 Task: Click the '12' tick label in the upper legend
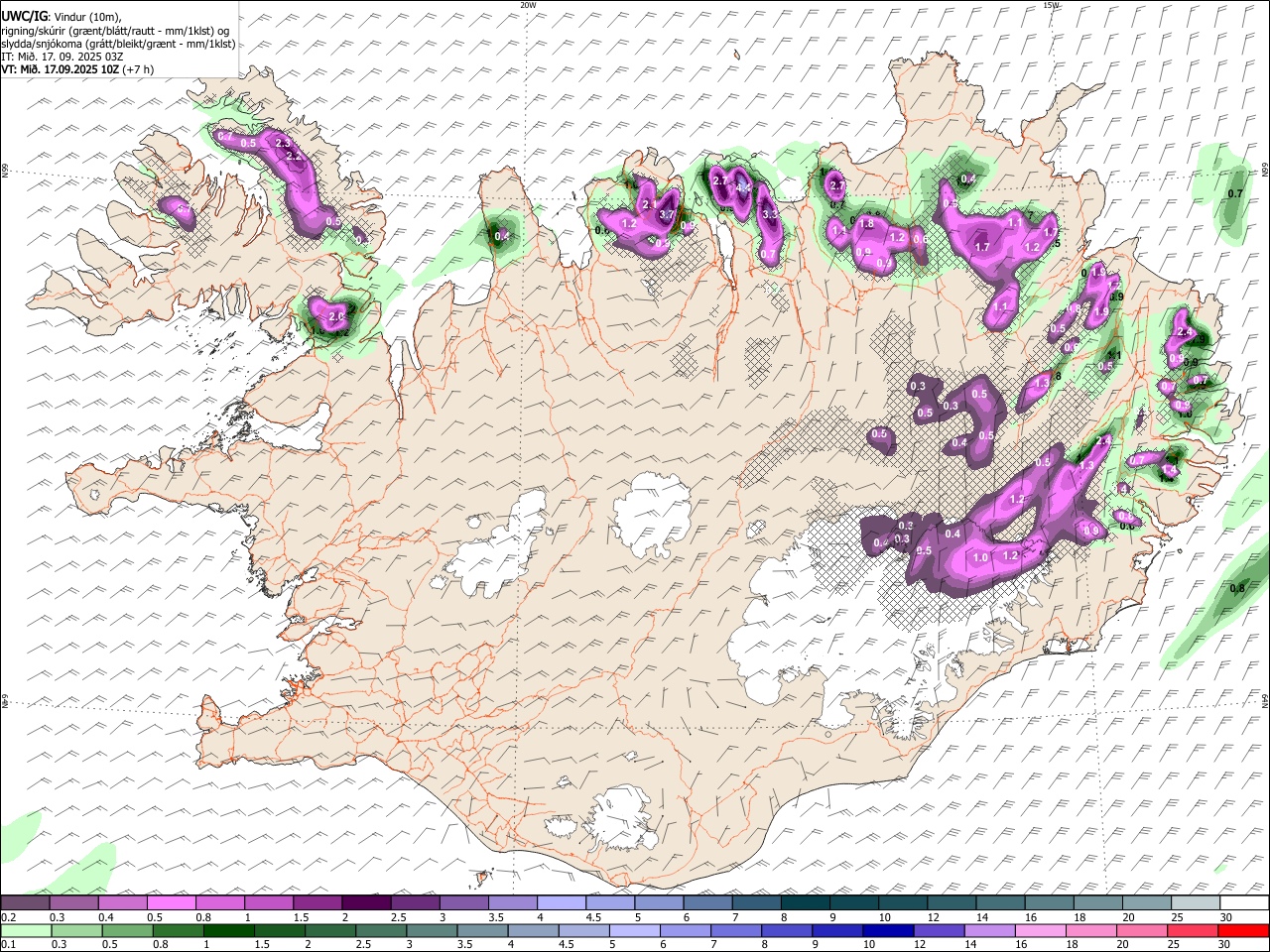pyautogui.click(x=935, y=917)
